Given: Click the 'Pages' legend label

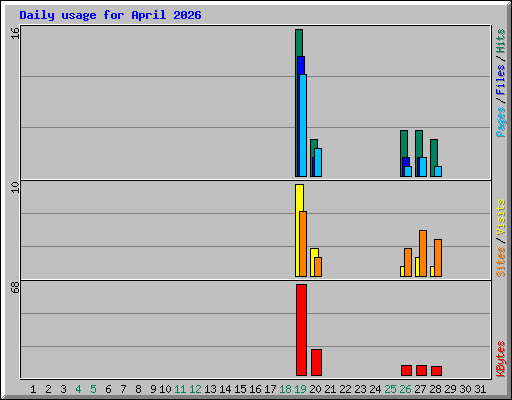Looking at the screenshot, I should (501, 122).
